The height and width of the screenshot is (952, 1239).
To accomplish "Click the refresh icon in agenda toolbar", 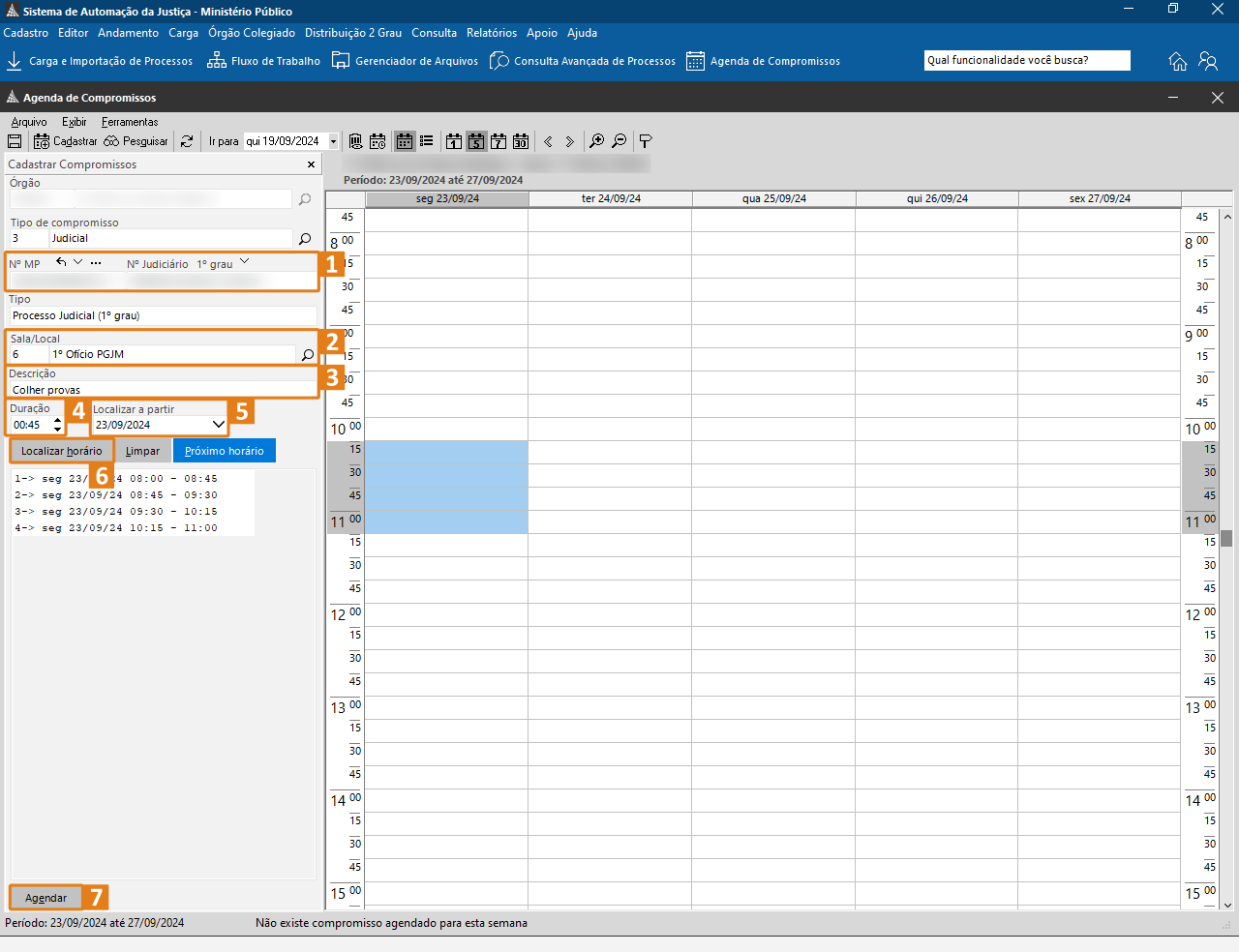I will [187, 141].
